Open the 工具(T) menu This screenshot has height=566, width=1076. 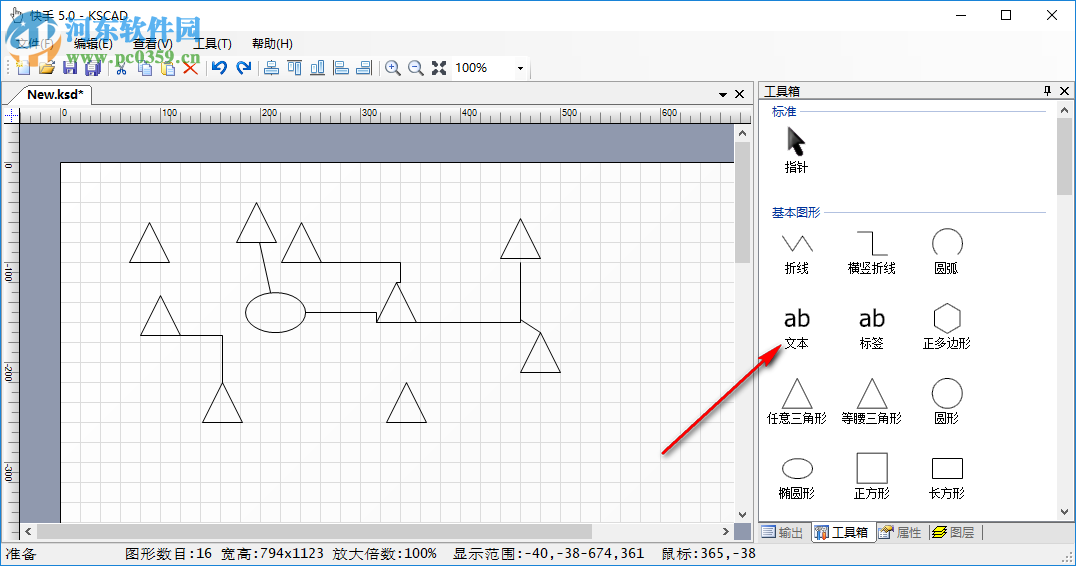(213, 44)
